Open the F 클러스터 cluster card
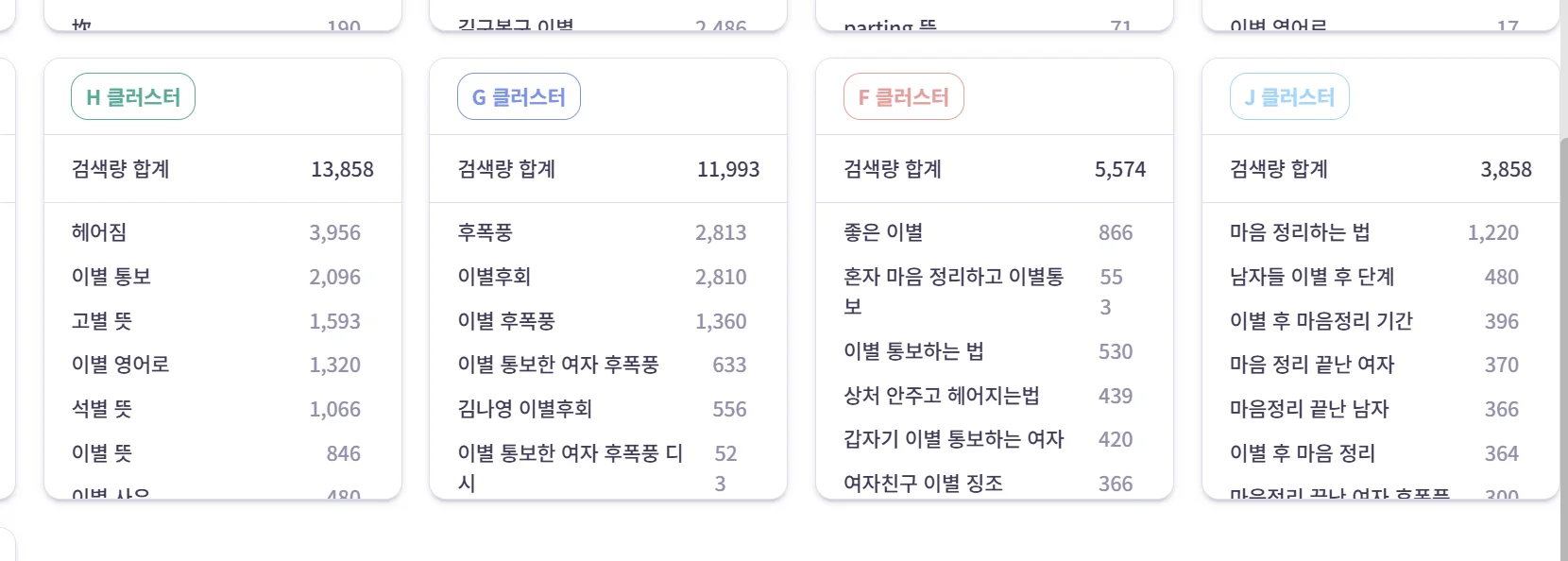The width and height of the screenshot is (1568, 561). [x=903, y=95]
